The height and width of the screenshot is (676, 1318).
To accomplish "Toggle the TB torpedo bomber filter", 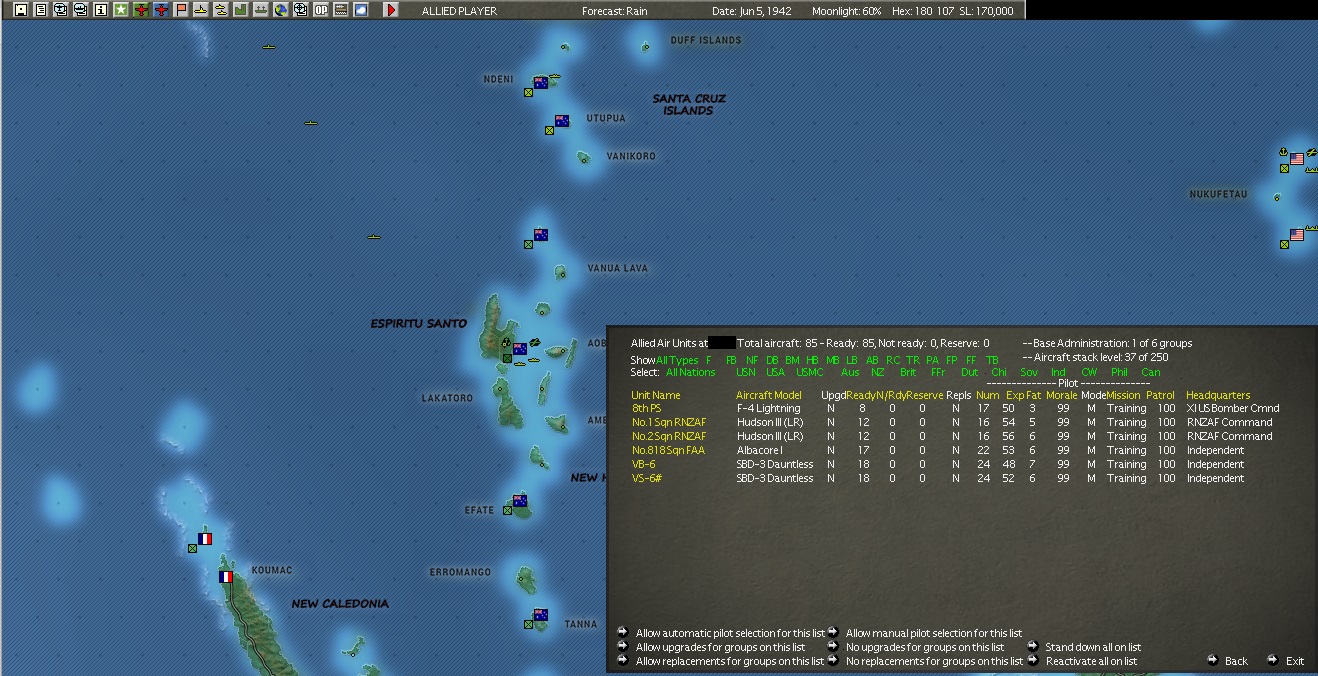I will pyautogui.click(x=992, y=360).
